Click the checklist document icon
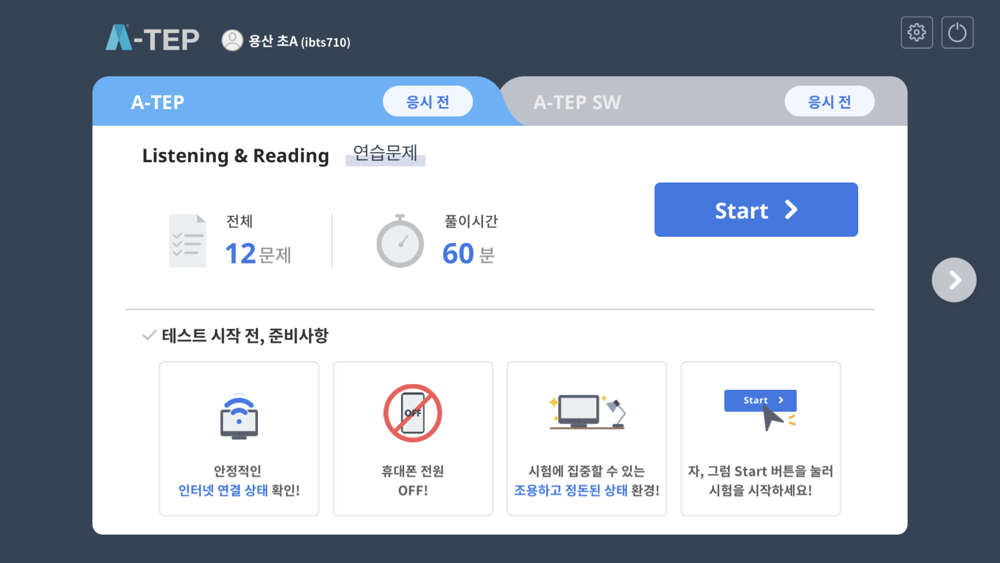1000x563 pixels. (188, 241)
